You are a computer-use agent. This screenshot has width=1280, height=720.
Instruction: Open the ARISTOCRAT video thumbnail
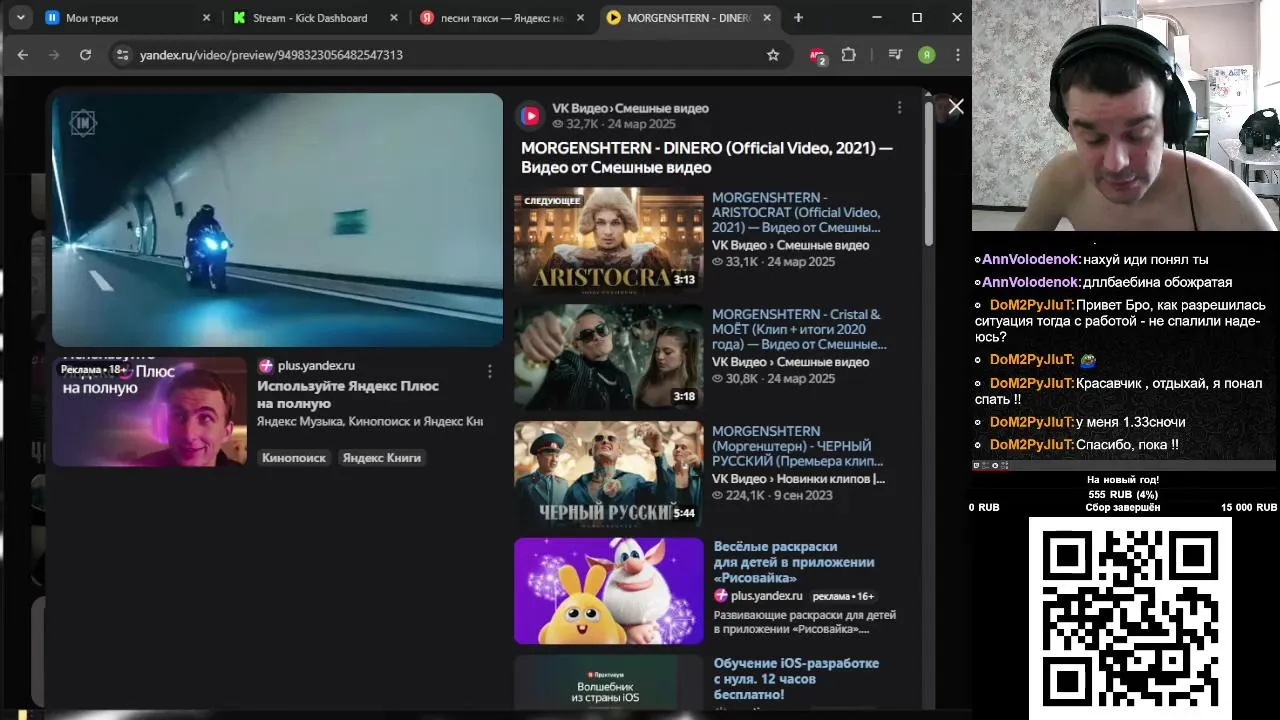[x=609, y=240]
